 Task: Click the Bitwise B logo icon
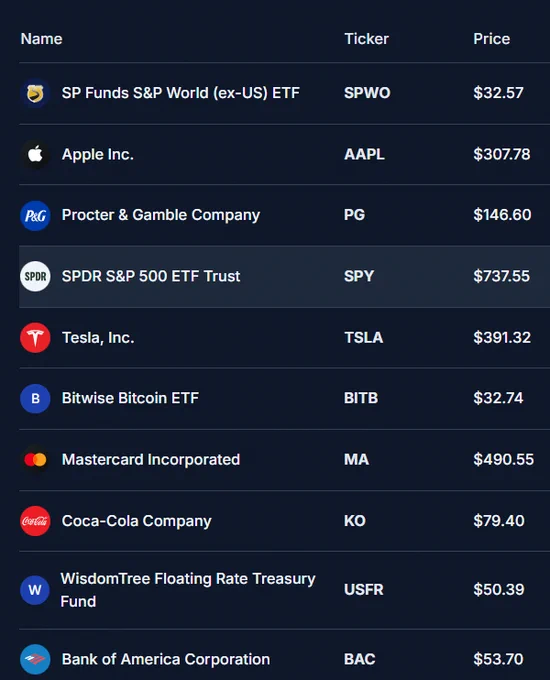(x=35, y=399)
